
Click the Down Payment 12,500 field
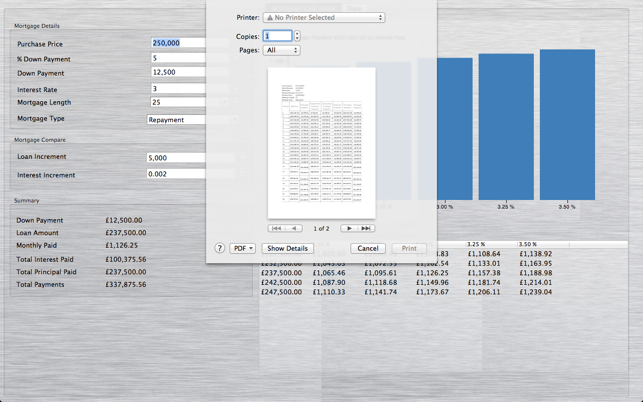coord(178,72)
